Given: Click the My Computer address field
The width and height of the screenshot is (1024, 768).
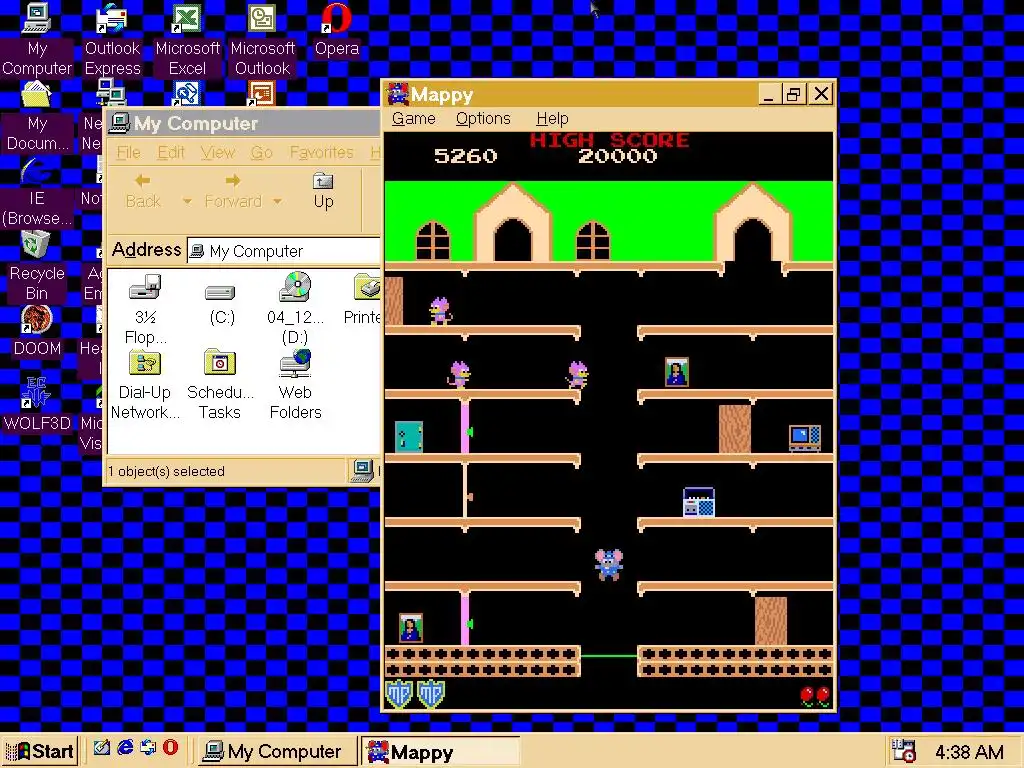Looking at the screenshot, I should click(x=283, y=251).
